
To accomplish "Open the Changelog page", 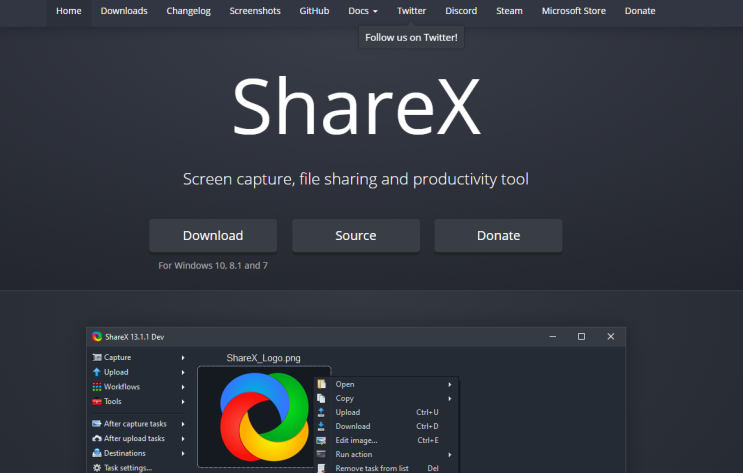I will tap(188, 11).
